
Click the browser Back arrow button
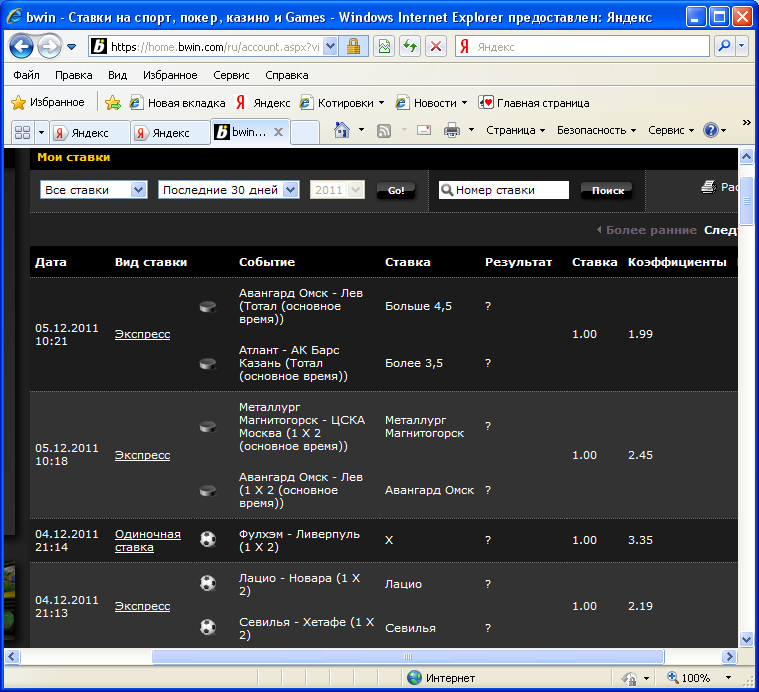(21, 47)
